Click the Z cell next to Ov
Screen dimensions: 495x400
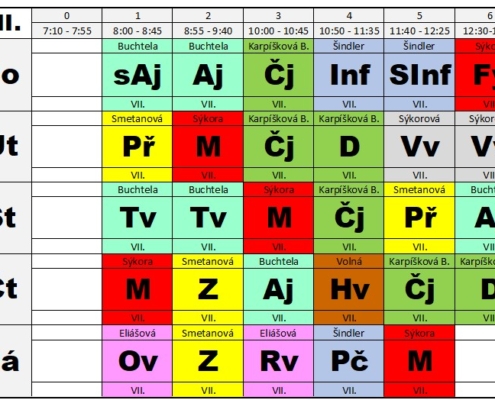click(208, 361)
